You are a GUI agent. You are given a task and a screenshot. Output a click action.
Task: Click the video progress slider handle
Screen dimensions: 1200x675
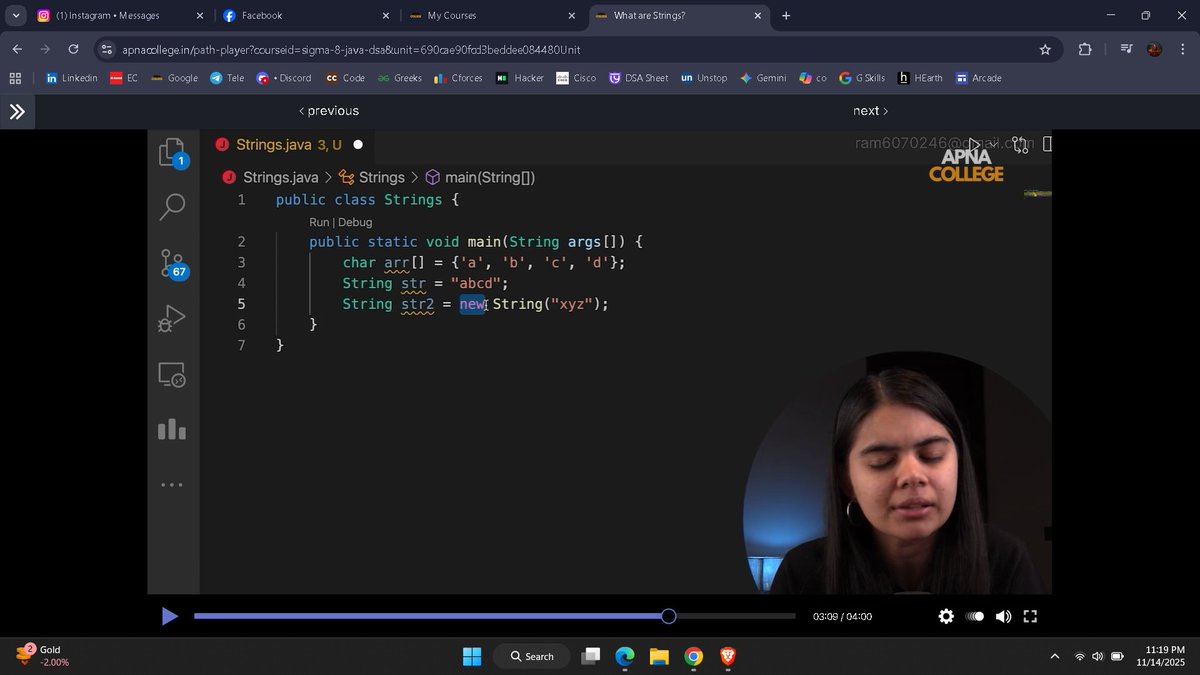(668, 616)
